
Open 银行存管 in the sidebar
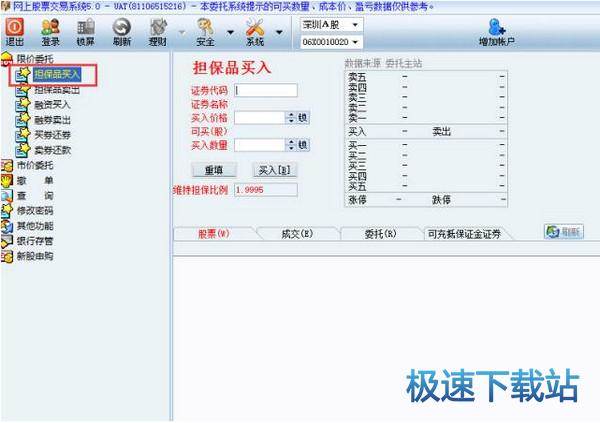(x=35, y=241)
